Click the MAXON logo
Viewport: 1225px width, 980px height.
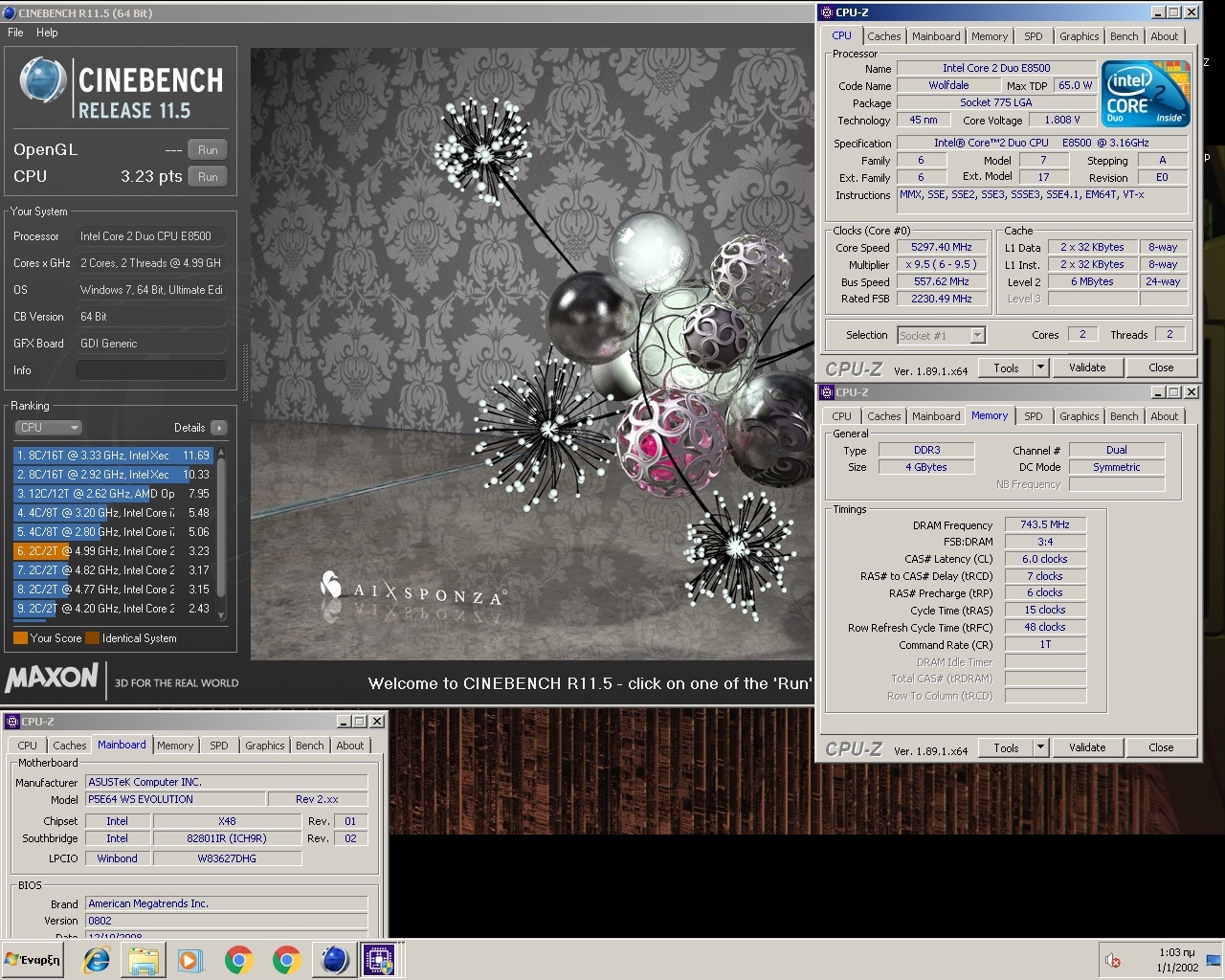(52, 678)
